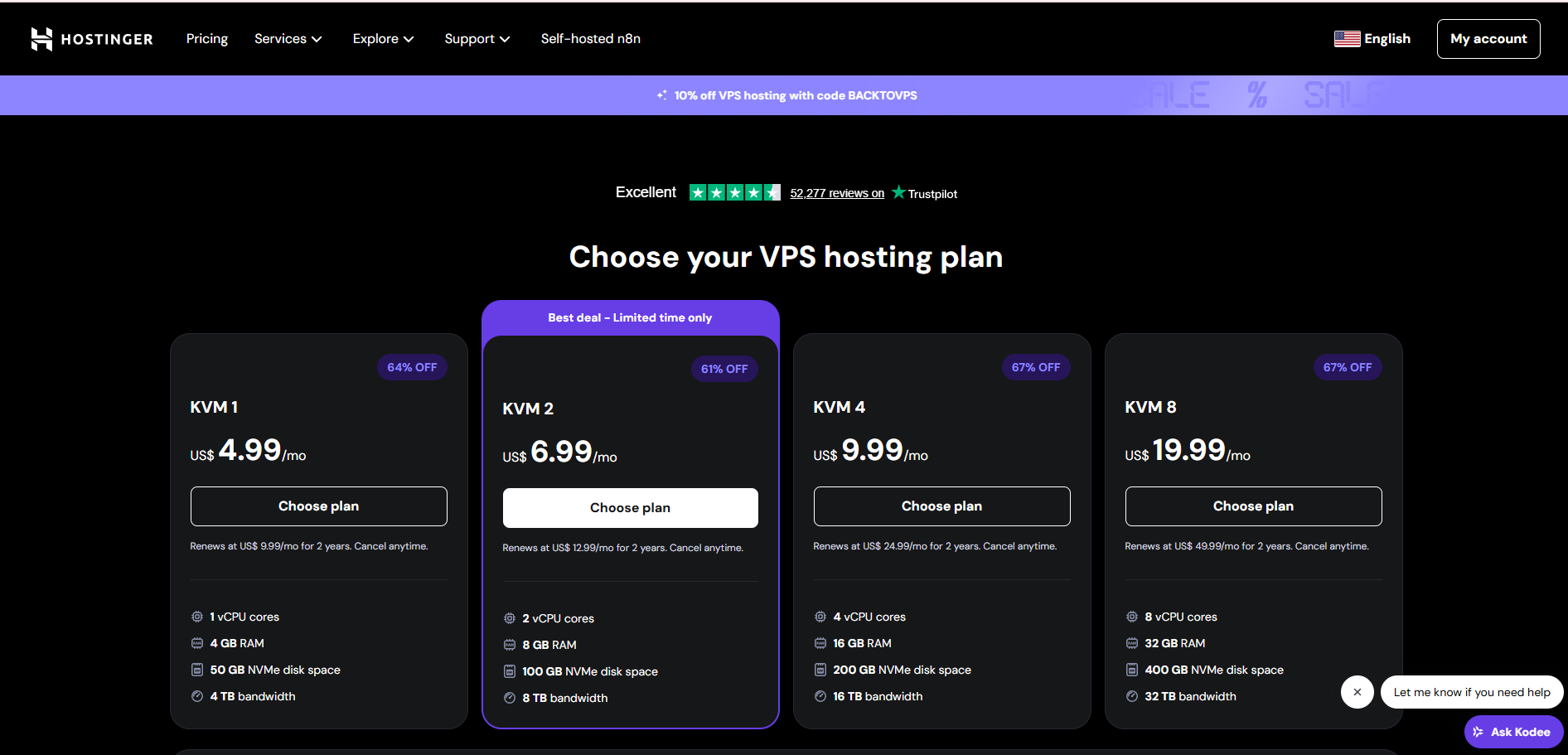Choose the KVM 8 plan

pyautogui.click(x=1253, y=506)
